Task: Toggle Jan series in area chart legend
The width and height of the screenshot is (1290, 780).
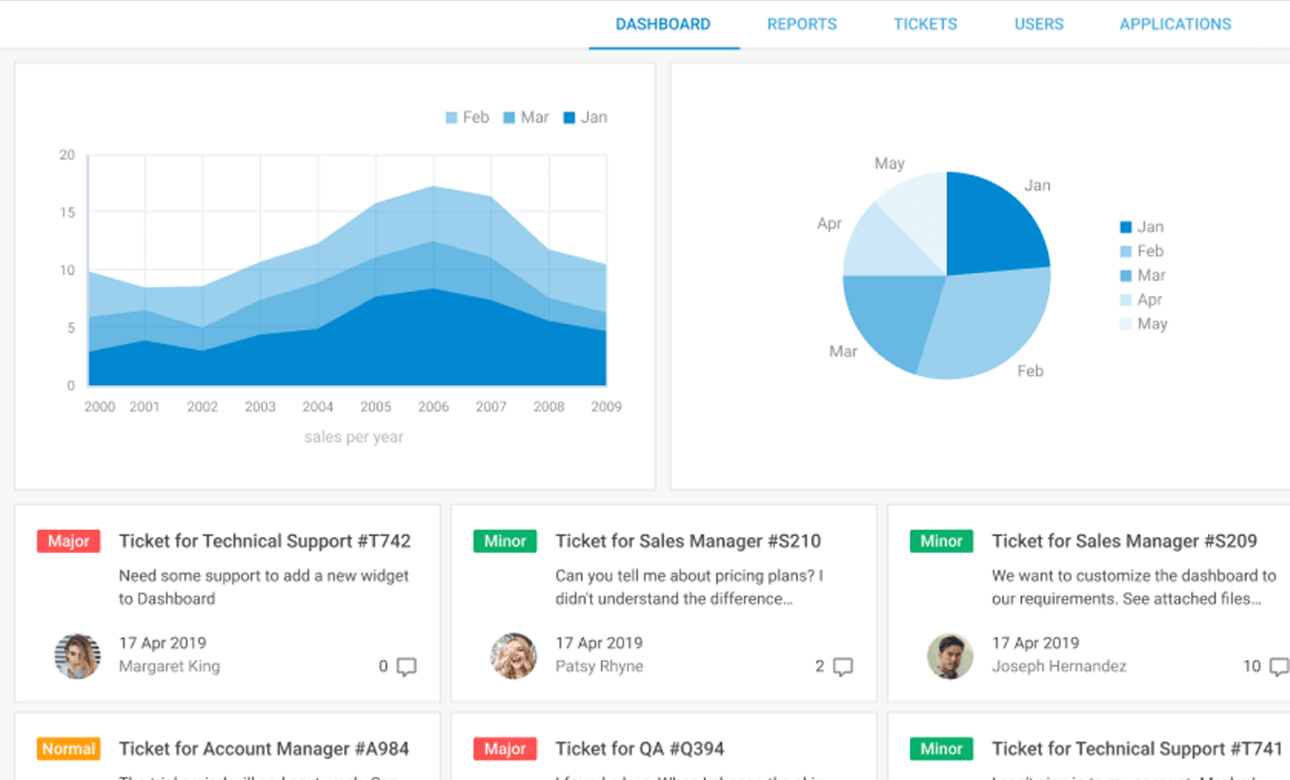Action: tap(585, 118)
